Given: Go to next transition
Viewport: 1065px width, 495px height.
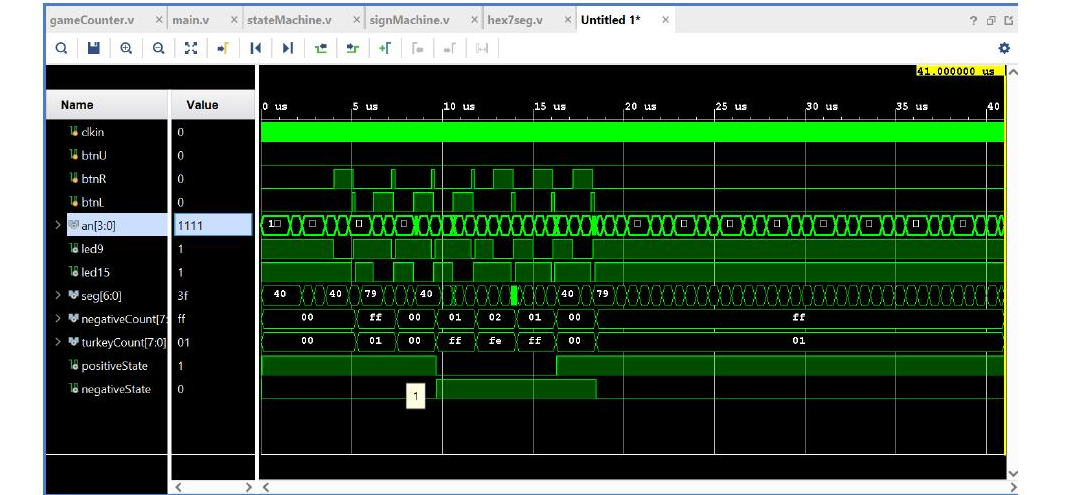Looking at the screenshot, I should 353,48.
